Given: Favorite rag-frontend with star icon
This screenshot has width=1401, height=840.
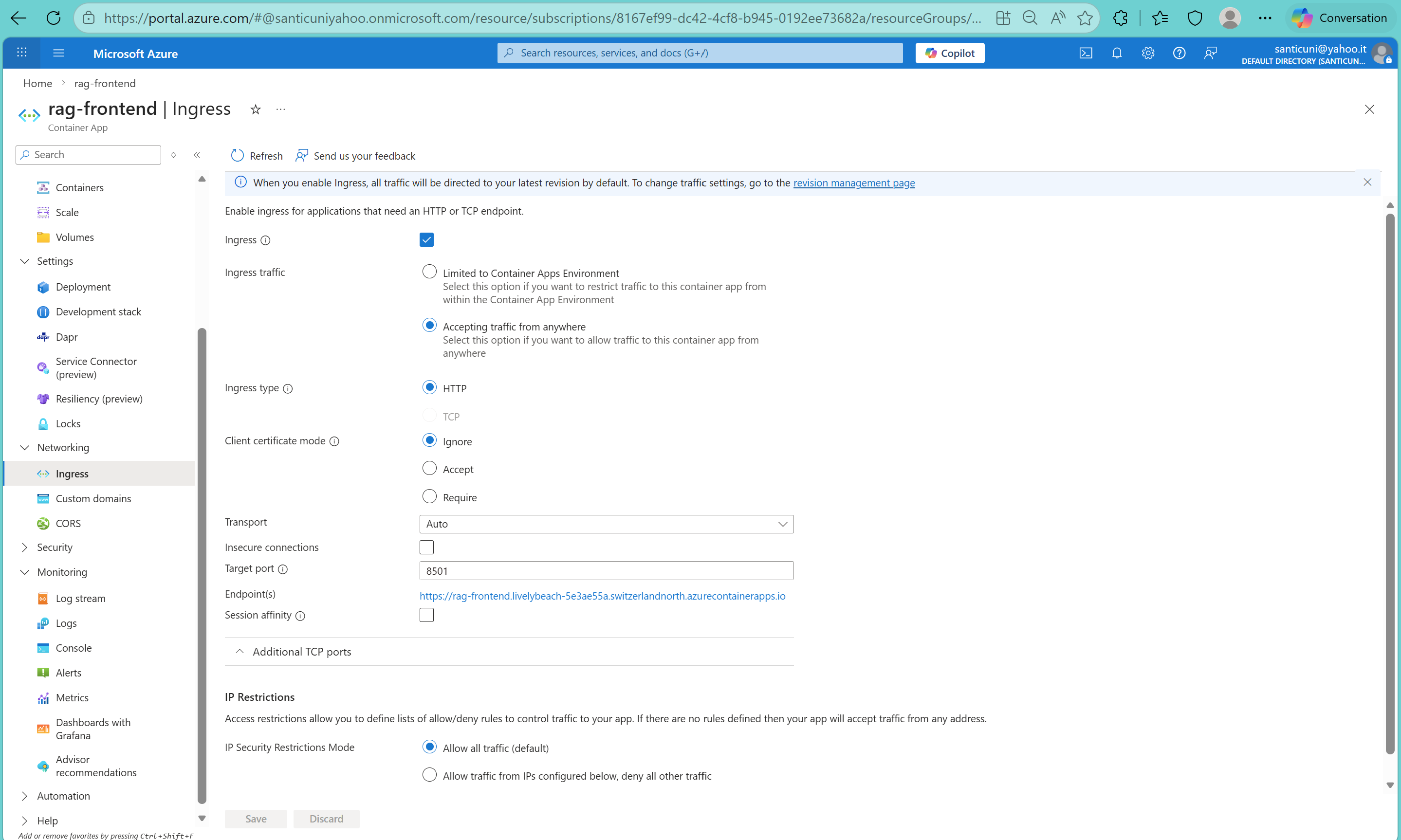Looking at the screenshot, I should tap(255, 109).
